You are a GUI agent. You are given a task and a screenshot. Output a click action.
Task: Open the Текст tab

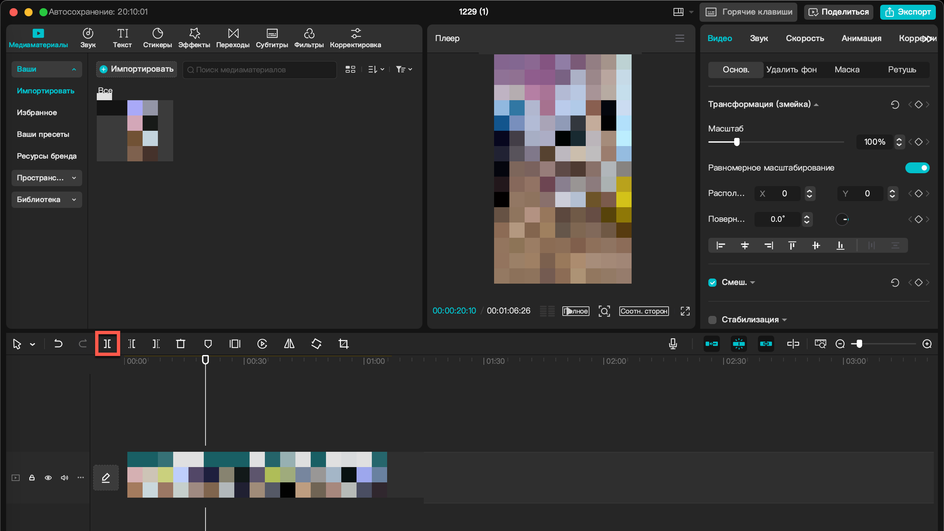122,38
